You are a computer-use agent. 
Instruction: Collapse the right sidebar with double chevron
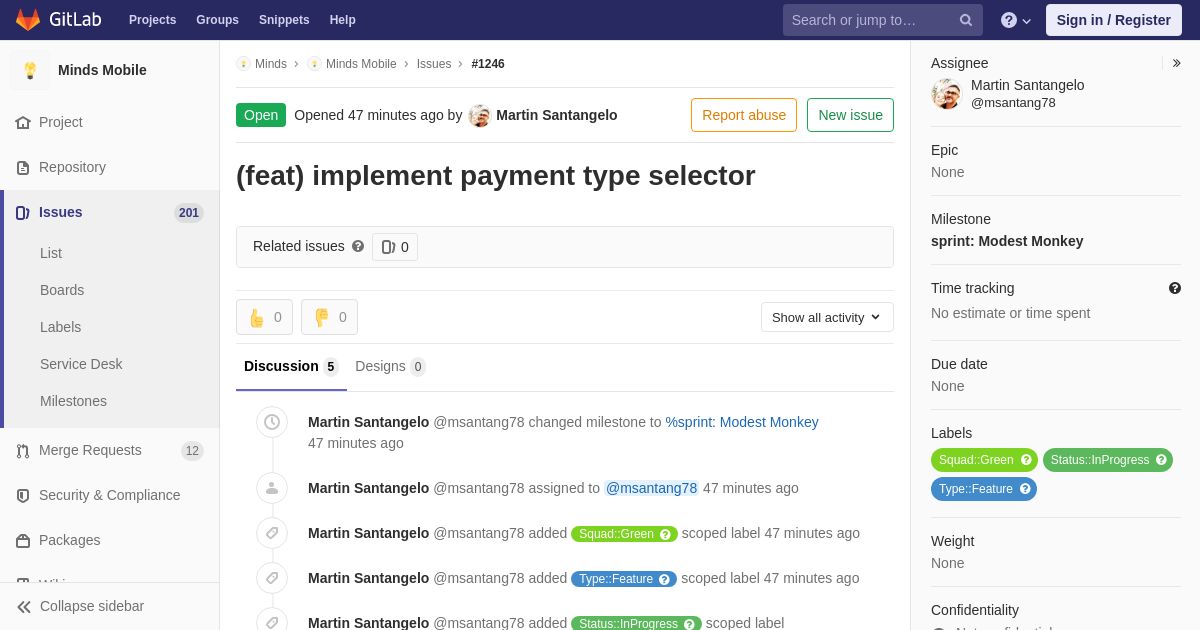tap(1176, 63)
